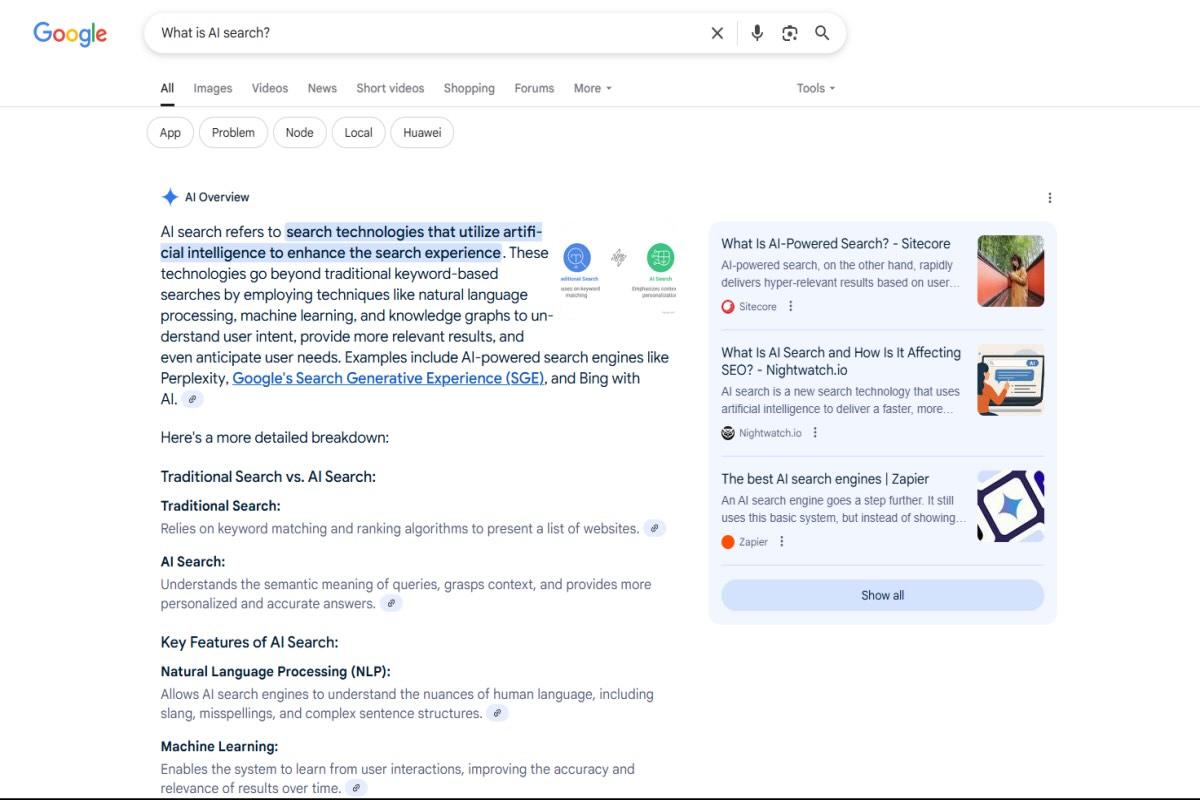Click the 'AI Overview' label text
The image size is (1200, 800).
click(x=217, y=197)
